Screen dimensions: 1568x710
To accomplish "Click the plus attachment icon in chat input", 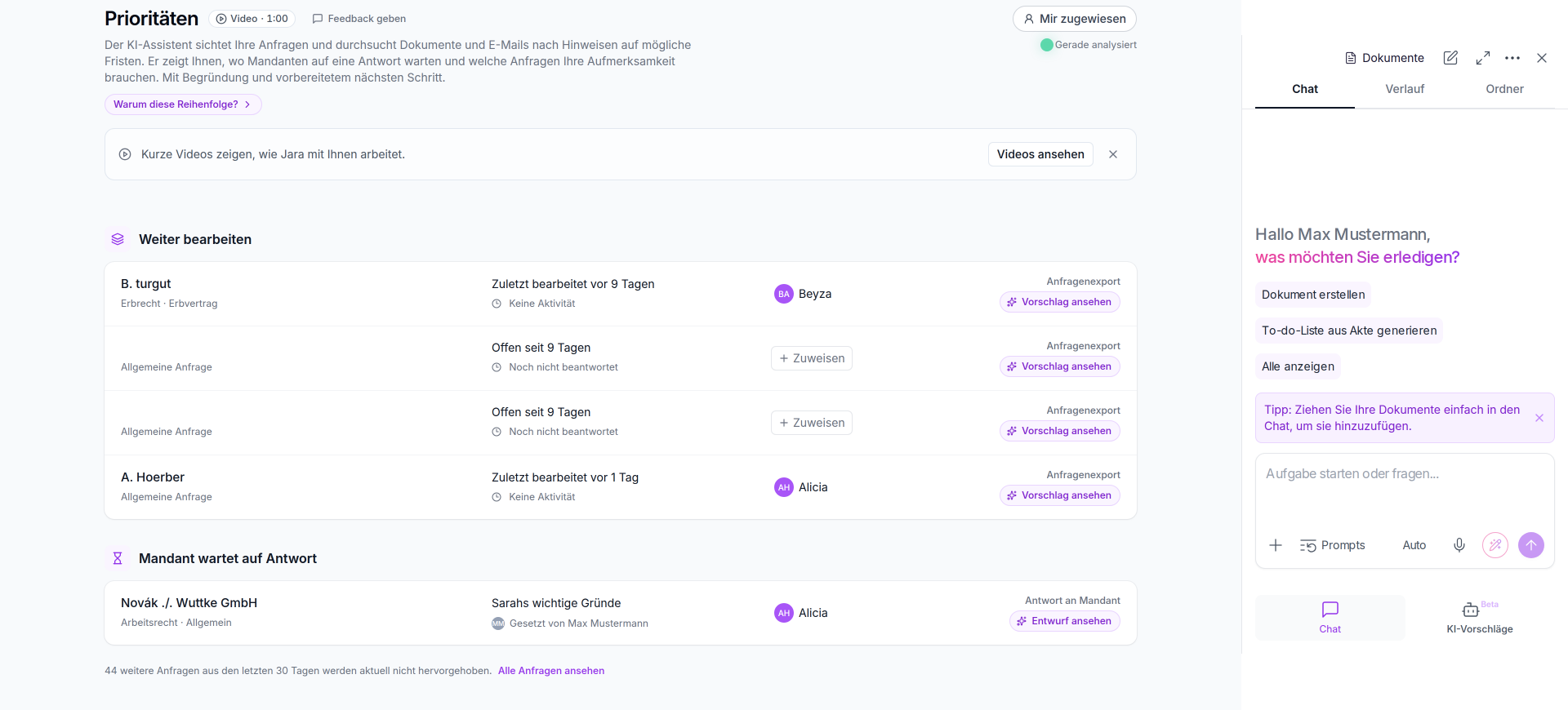I will point(1276,545).
